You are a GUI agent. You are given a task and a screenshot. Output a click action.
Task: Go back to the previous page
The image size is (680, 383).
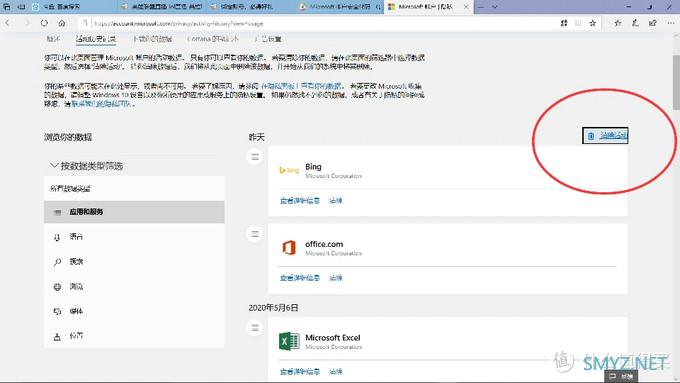7,23
